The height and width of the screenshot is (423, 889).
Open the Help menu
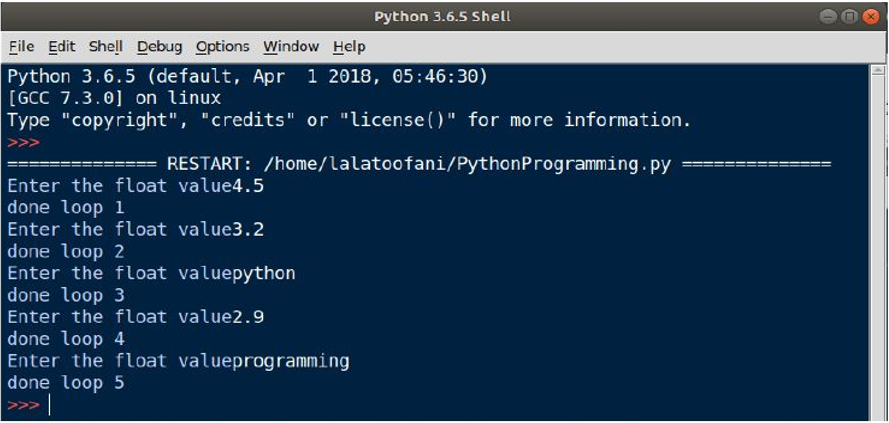(x=349, y=46)
